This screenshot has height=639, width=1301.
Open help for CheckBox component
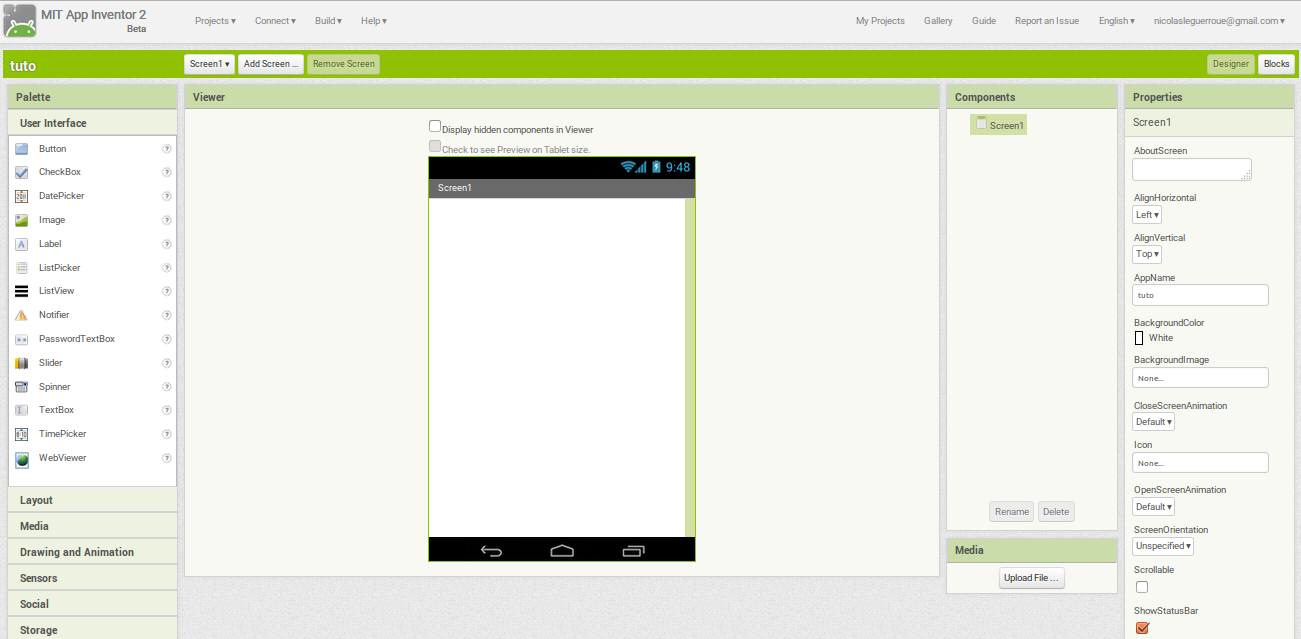[167, 172]
